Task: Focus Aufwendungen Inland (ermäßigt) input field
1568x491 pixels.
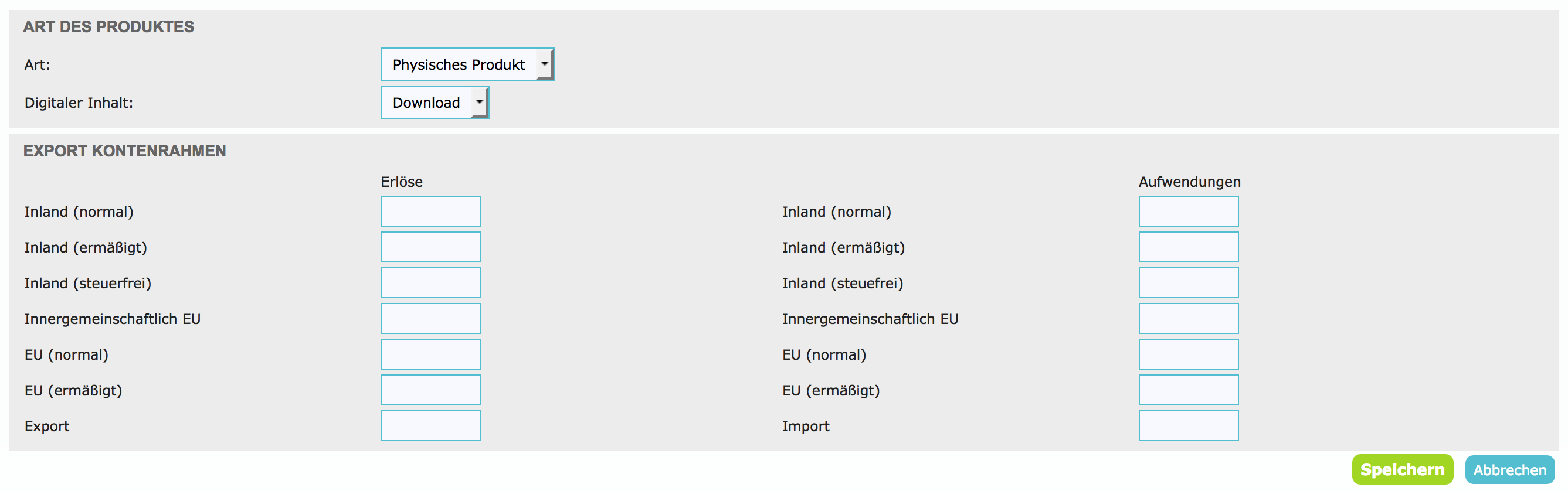Action: pos(1188,247)
